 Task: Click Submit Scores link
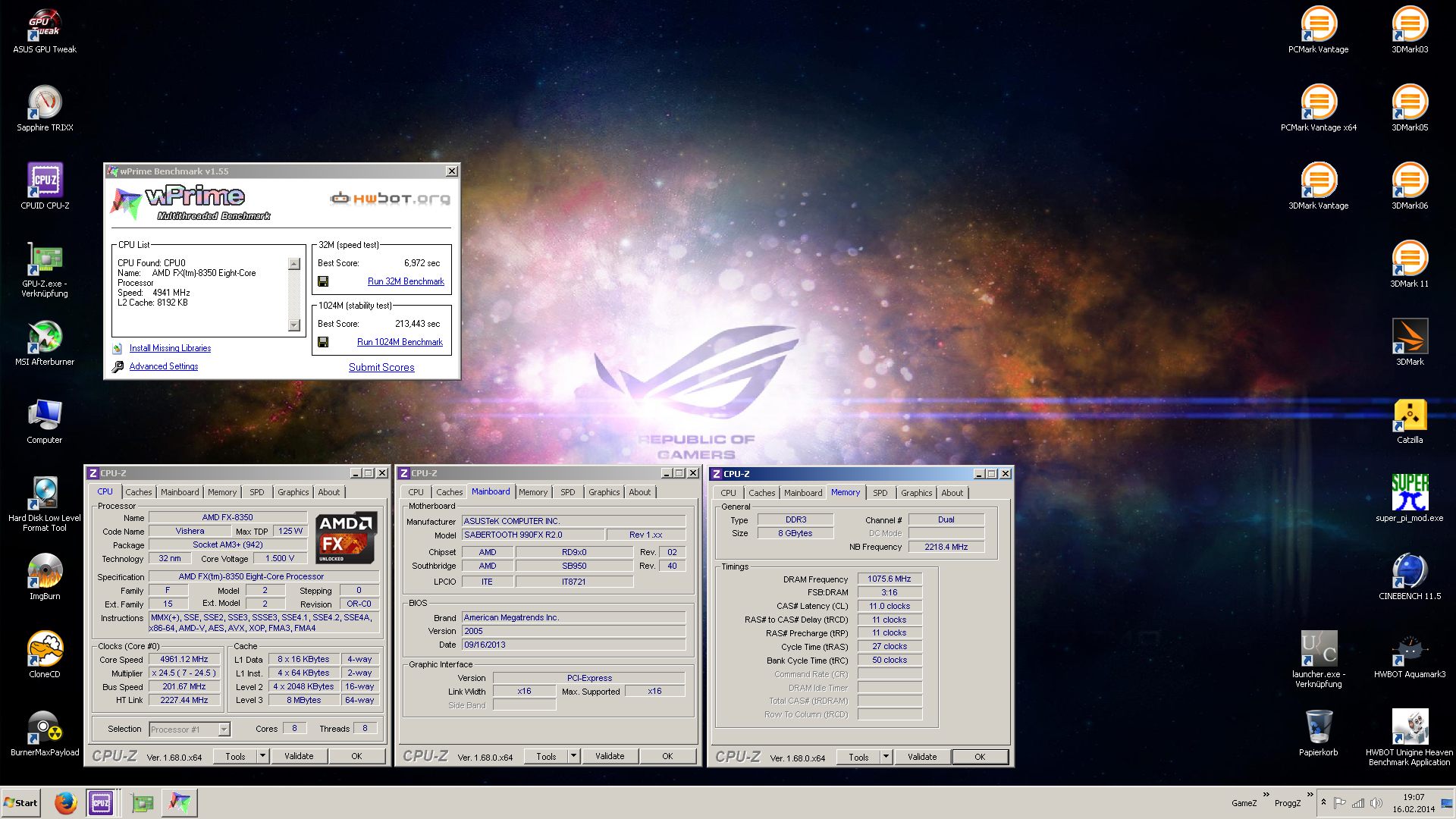click(381, 367)
